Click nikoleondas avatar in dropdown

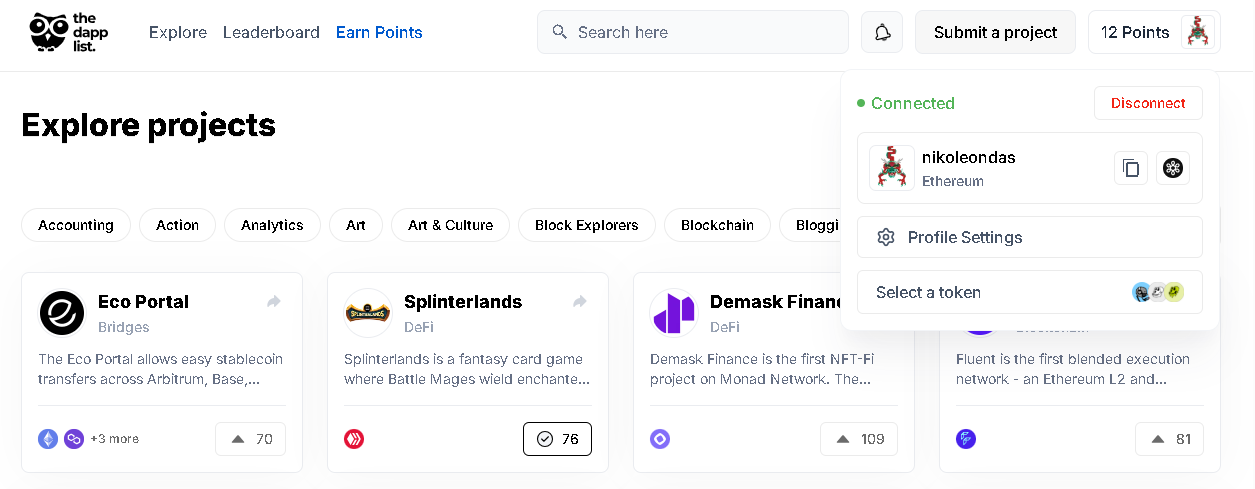(891, 168)
